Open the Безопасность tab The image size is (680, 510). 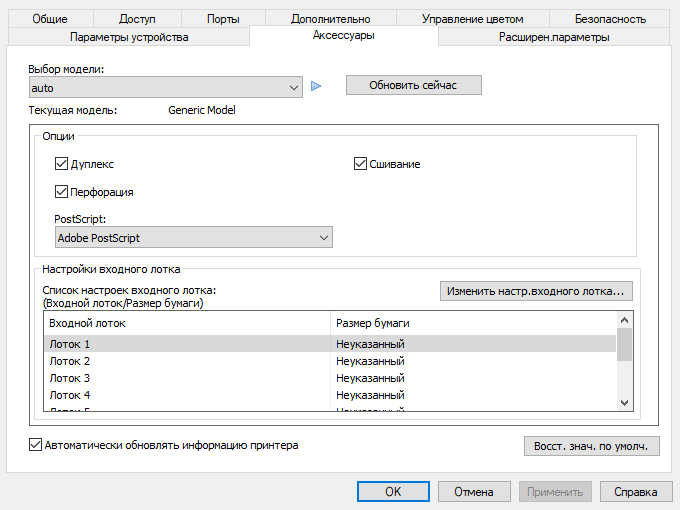point(610,19)
